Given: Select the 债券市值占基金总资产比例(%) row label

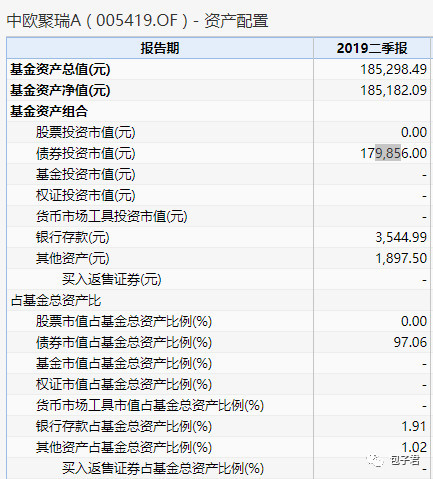Looking at the screenshot, I should [124, 342].
